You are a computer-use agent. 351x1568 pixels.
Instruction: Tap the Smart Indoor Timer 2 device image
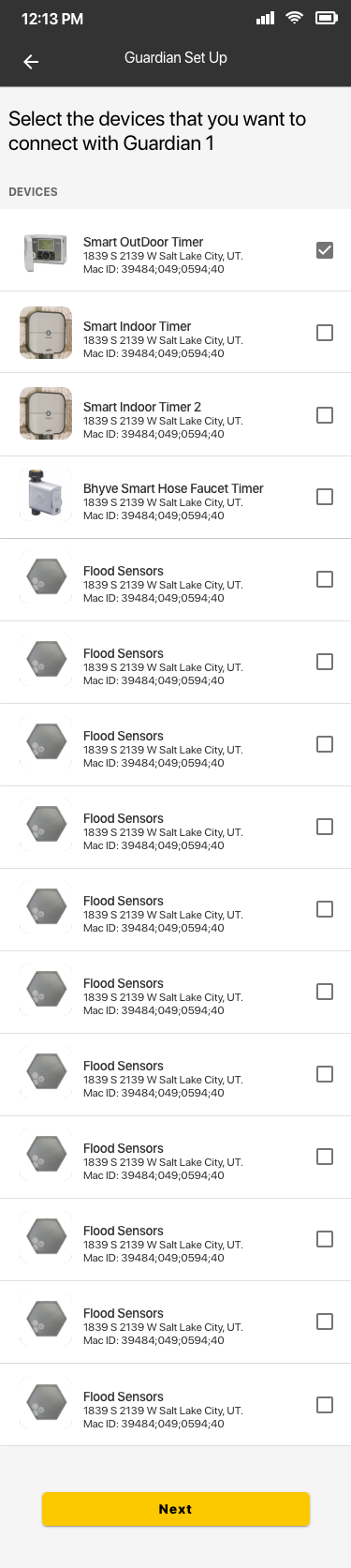(46, 413)
